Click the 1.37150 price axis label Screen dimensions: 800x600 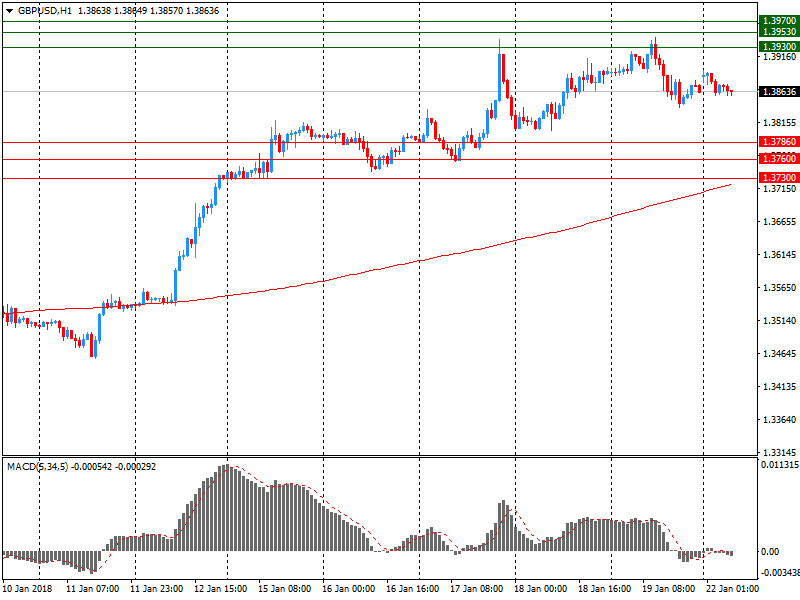[x=779, y=189]
